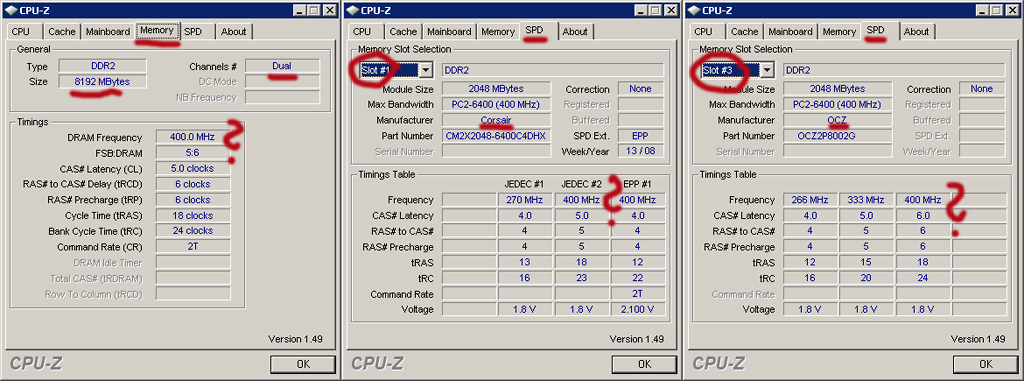Select the Memory tab in the left CPU-Z window
1024x381 pixels.
157,30
